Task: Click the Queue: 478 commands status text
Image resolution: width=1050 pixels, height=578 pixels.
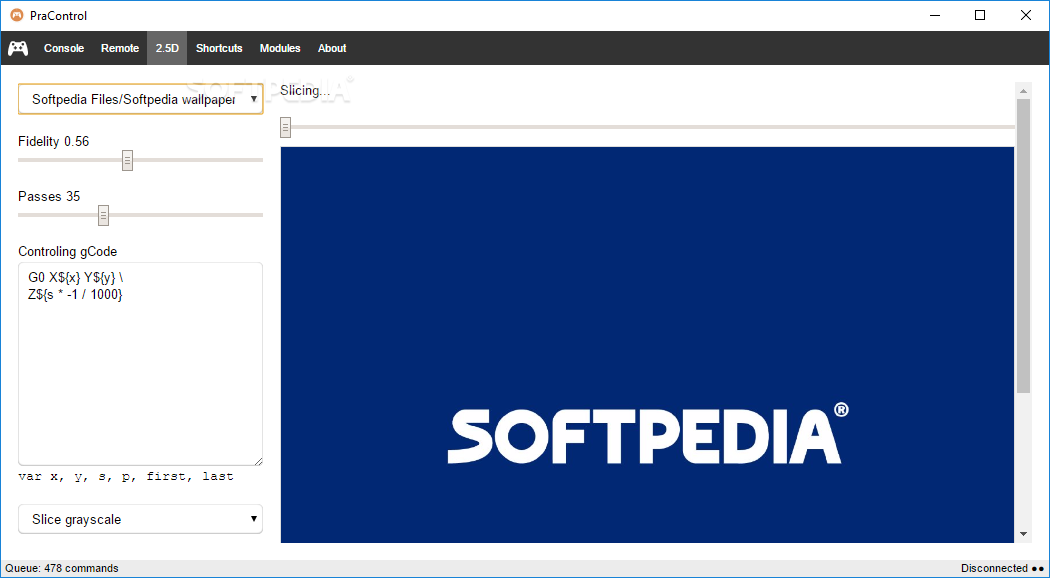Action: click(x=62, y=568)
